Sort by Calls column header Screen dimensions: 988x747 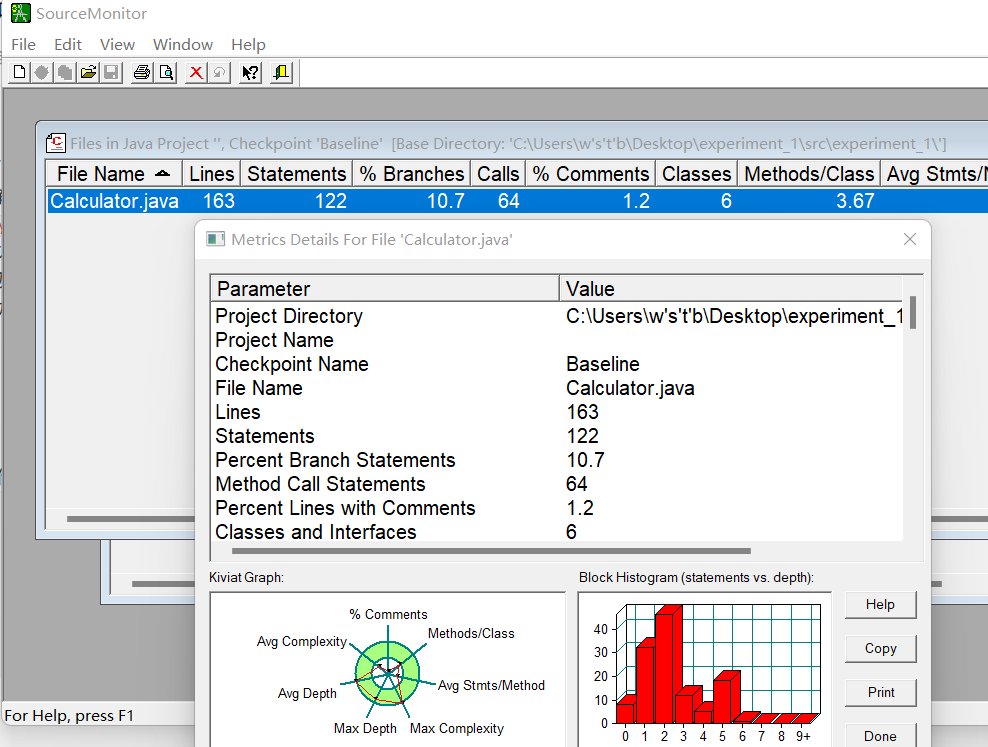click(x=498, y=174)
